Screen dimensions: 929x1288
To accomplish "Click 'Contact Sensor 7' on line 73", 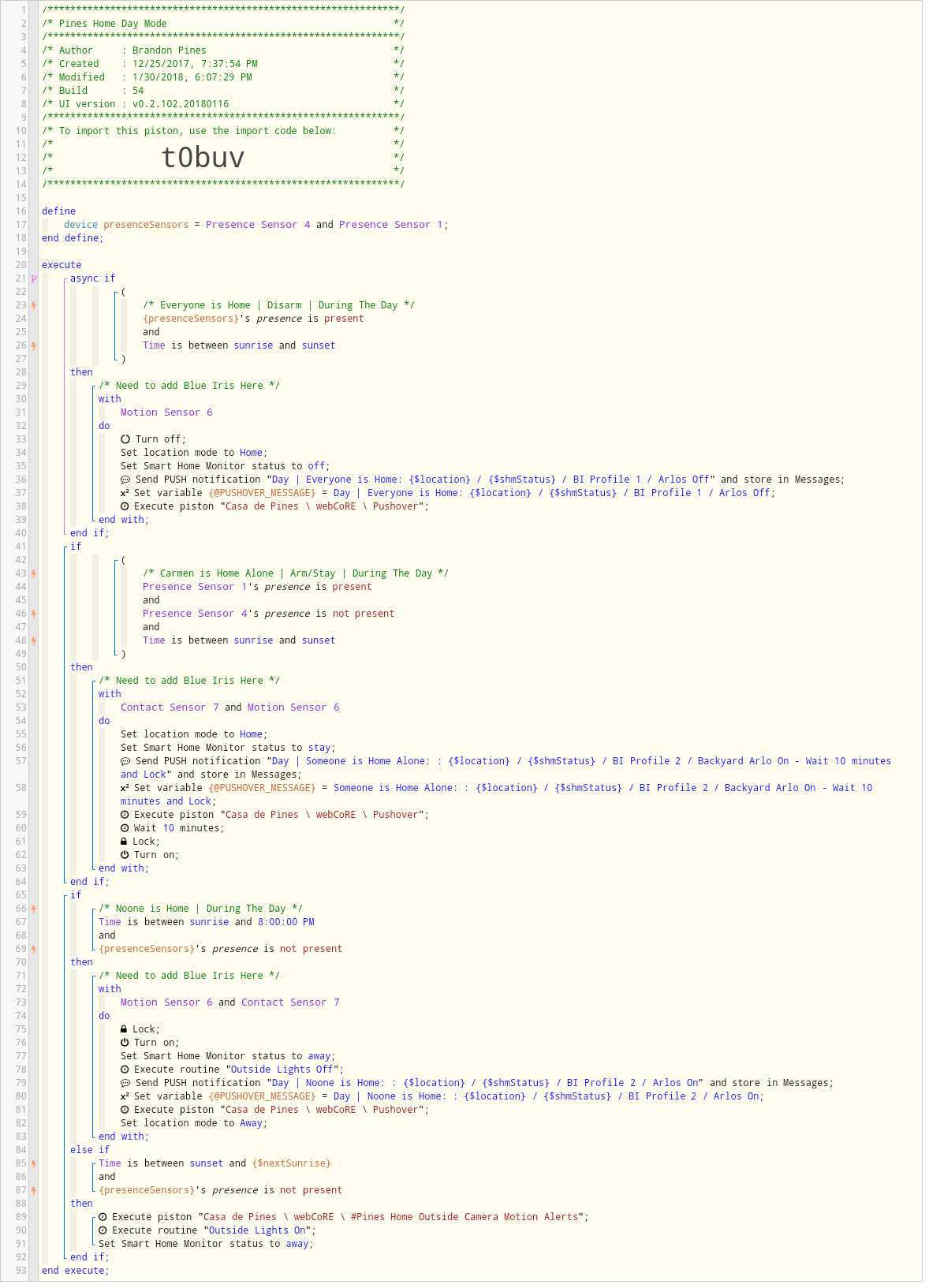I will click(290, 1002).
